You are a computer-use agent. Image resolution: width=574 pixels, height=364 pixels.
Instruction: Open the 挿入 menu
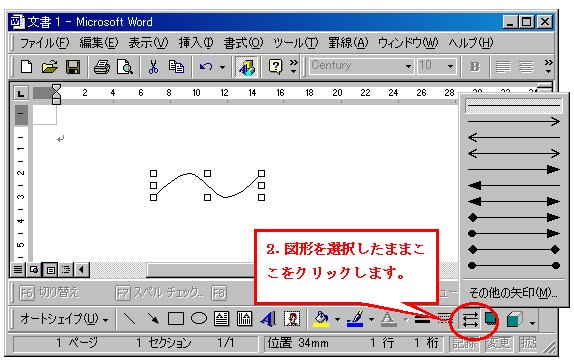(x=196, y=43)
